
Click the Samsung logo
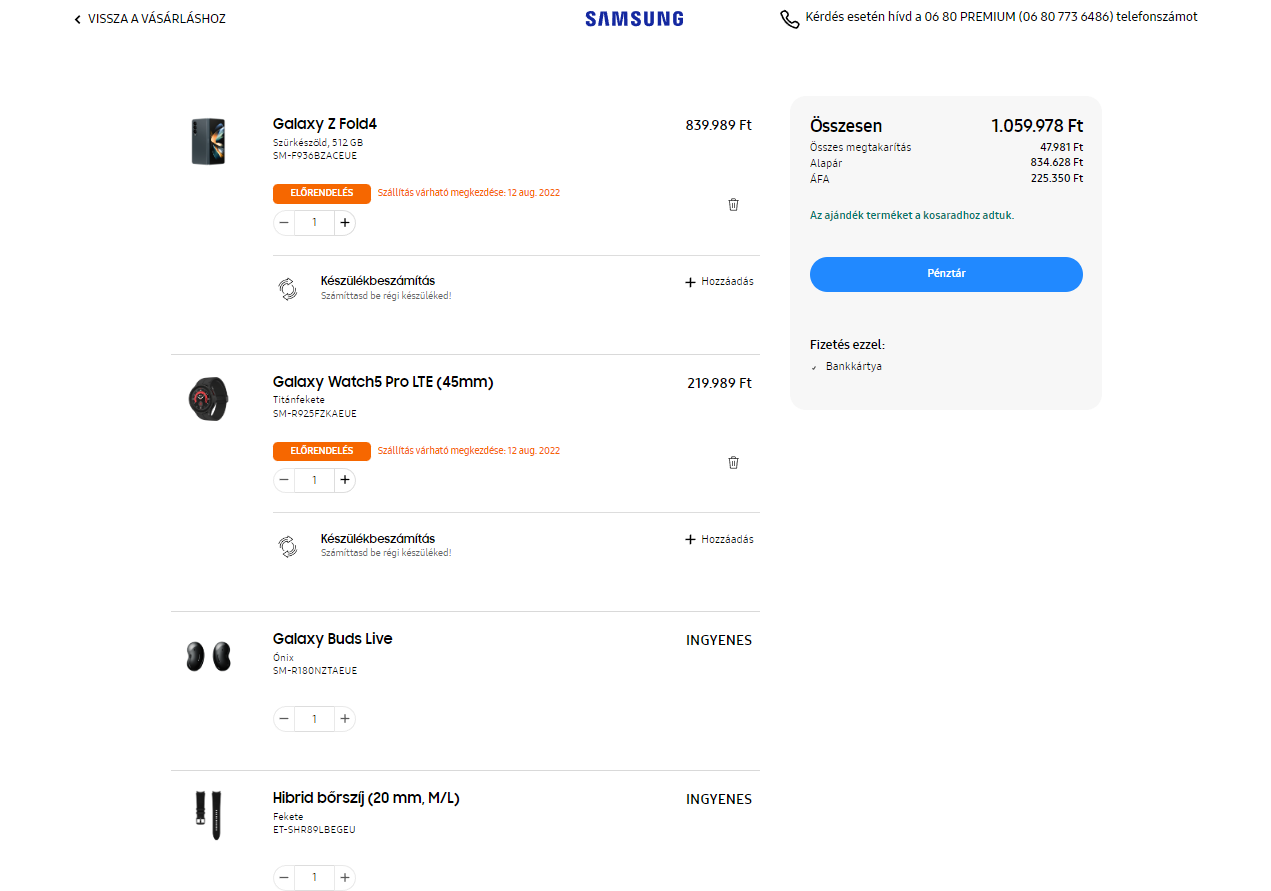tap(634, 18)
